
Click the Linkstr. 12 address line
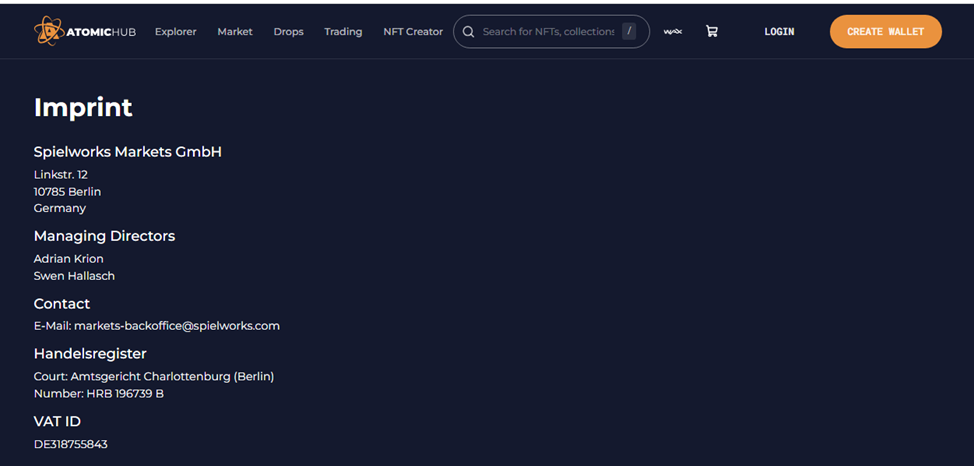tap(60, 175)
